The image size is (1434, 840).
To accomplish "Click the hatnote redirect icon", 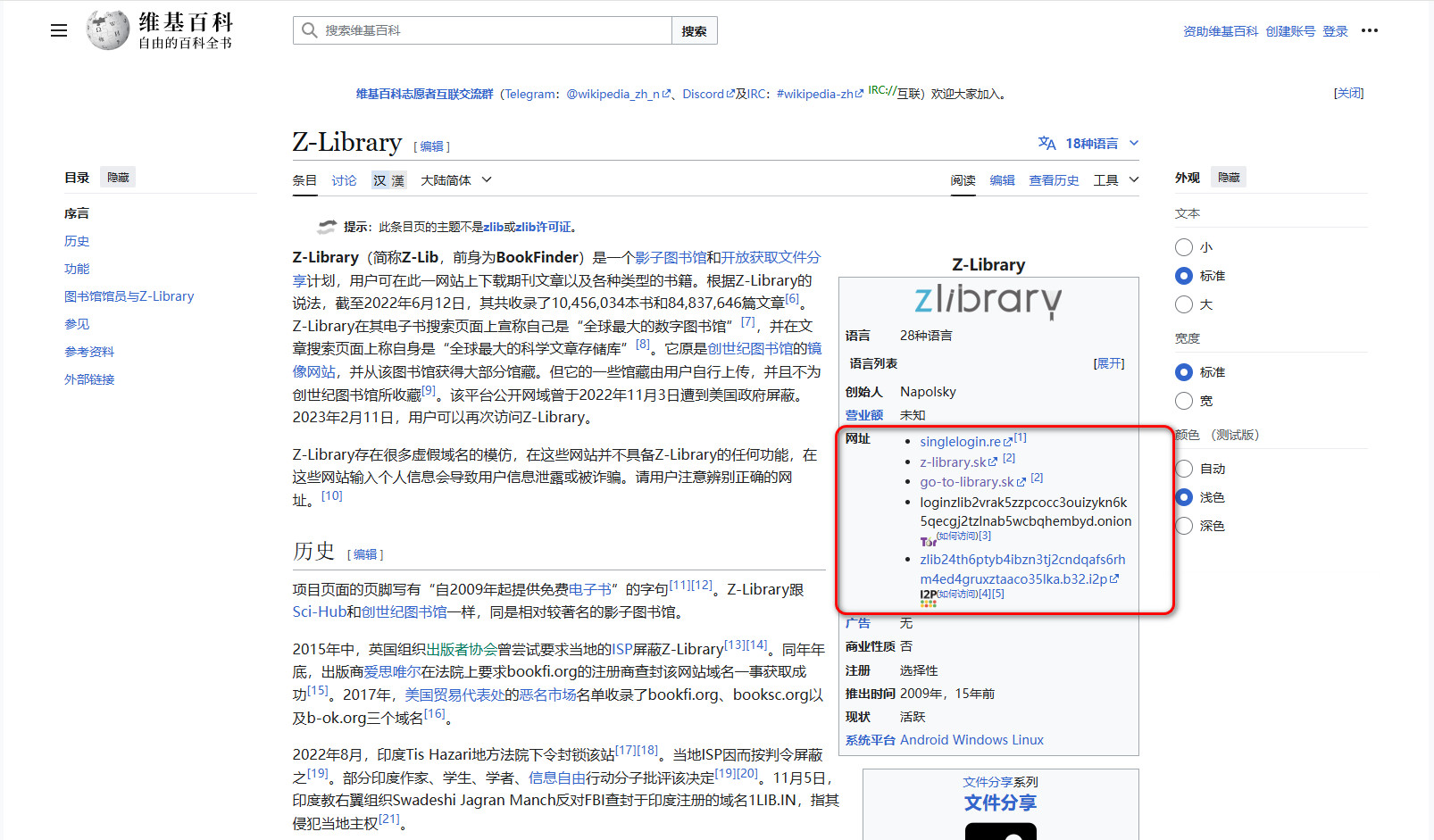I will coord(327,227).
